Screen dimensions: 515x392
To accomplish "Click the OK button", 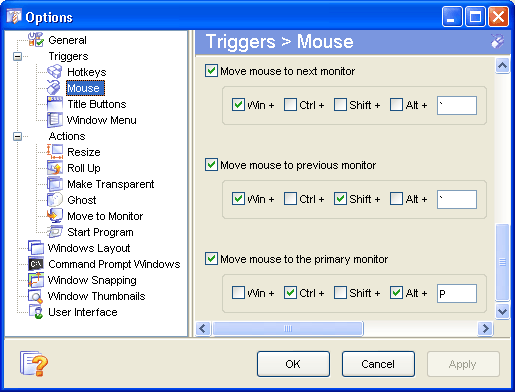I will (293, 364).
